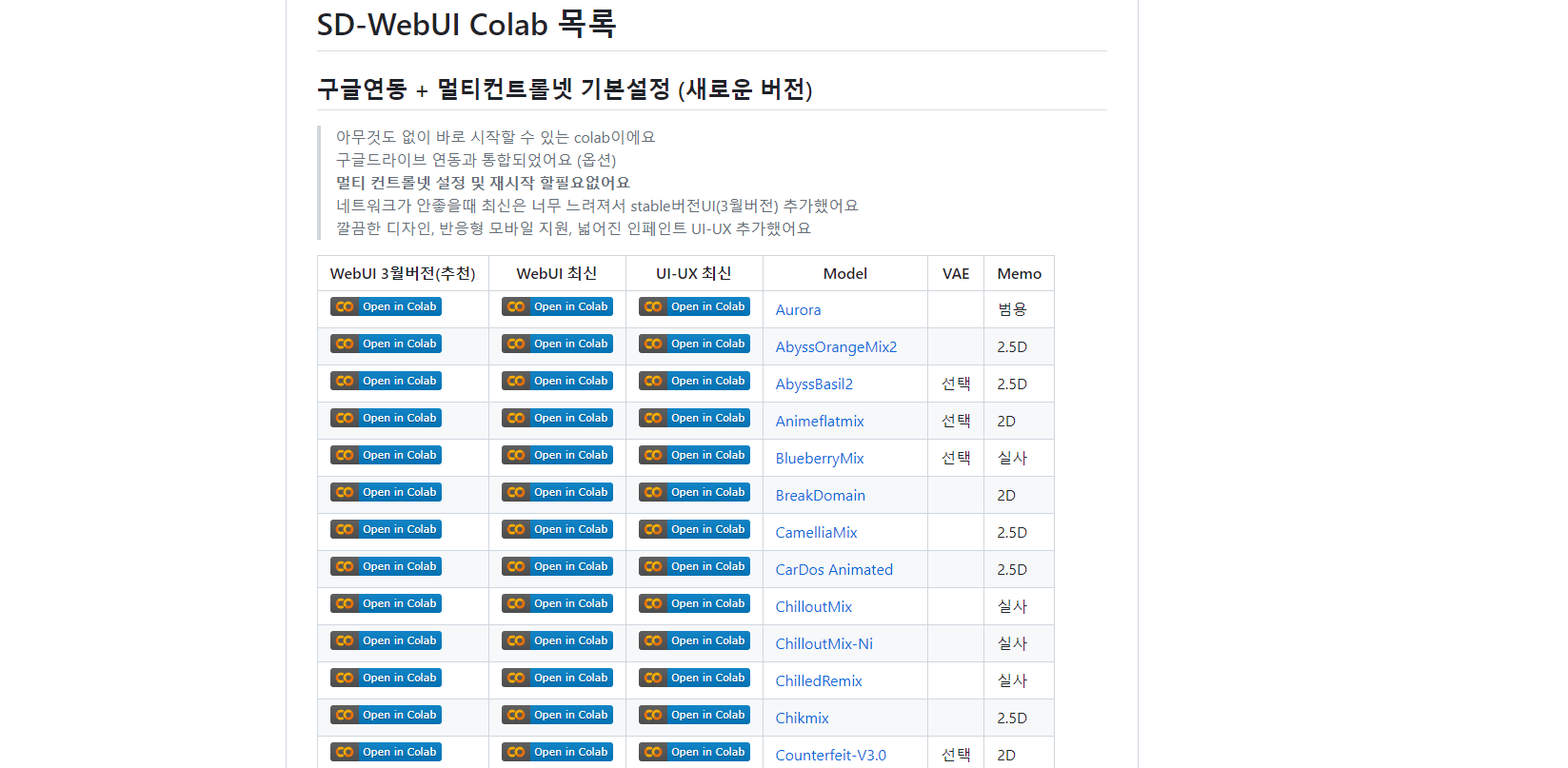Launch ChilloutMix-Ni Colab badge in WebUI 3월버전 column
Image resolution: width=1568 pixels, height=768 pixels.
point(386,640)
